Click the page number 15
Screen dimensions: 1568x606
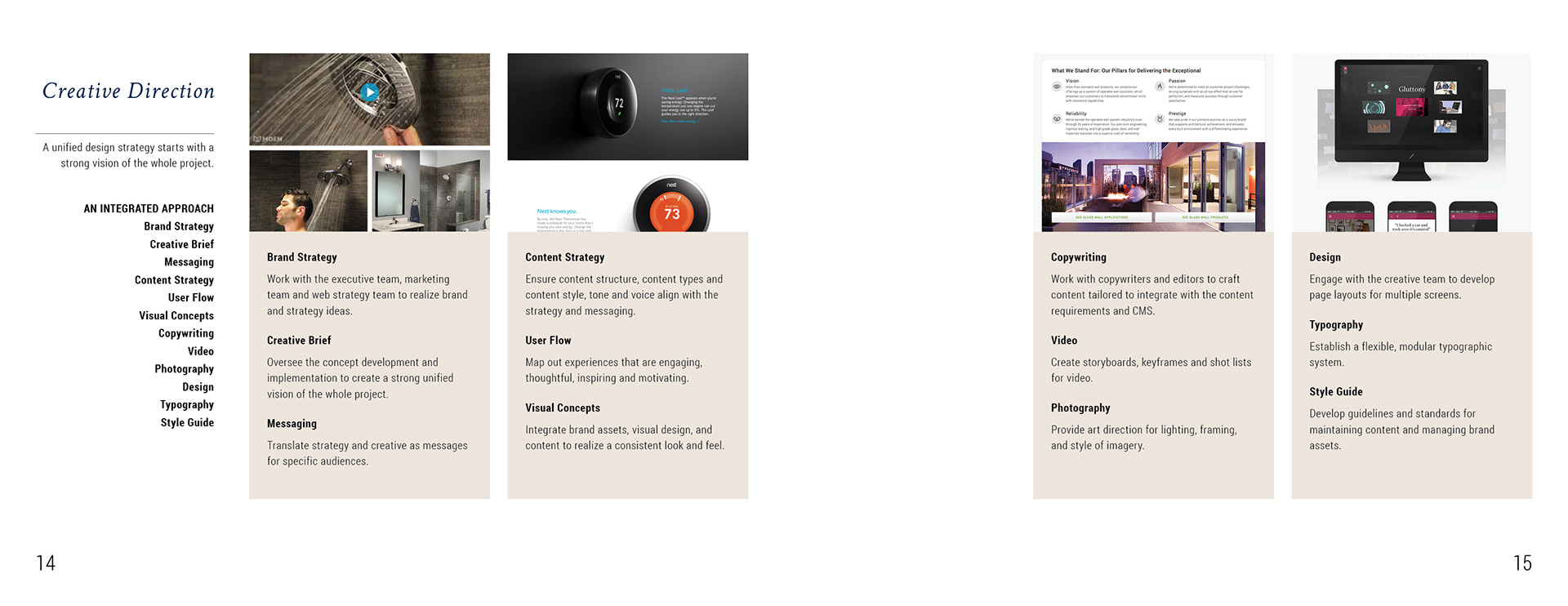(x=1522, y=563)
